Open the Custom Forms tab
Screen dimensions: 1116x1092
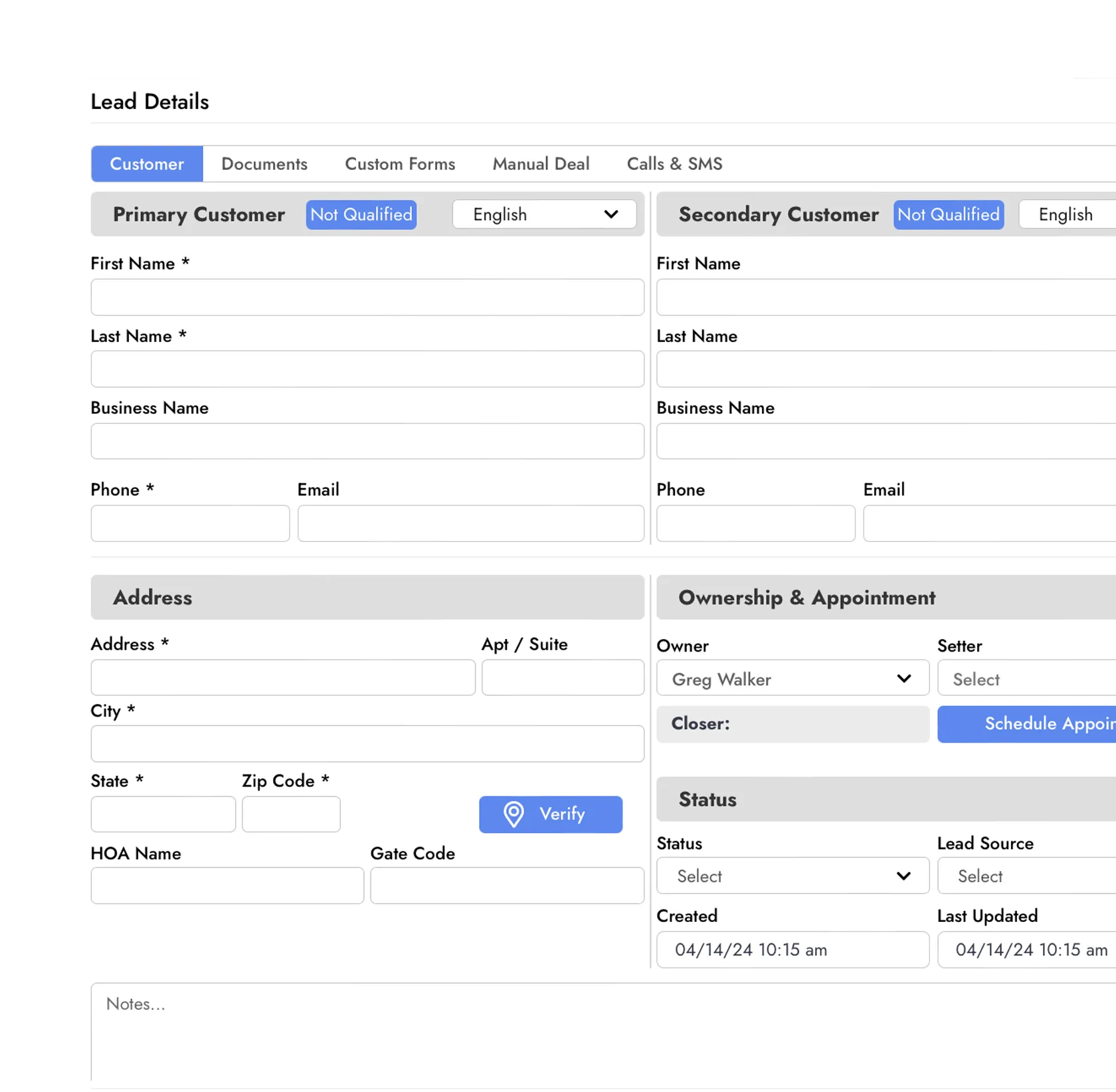coord(400,163)
